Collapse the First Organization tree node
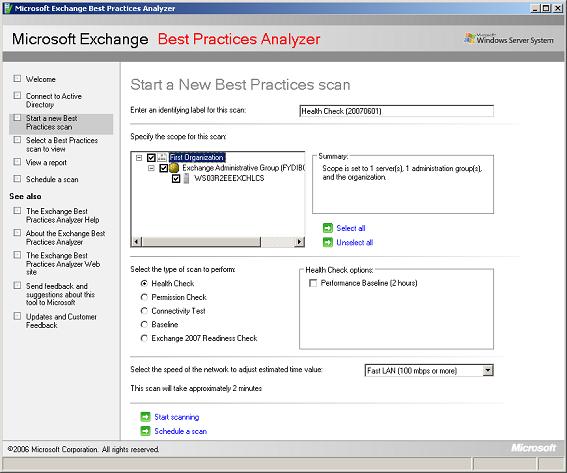 [x=139, y=158]
